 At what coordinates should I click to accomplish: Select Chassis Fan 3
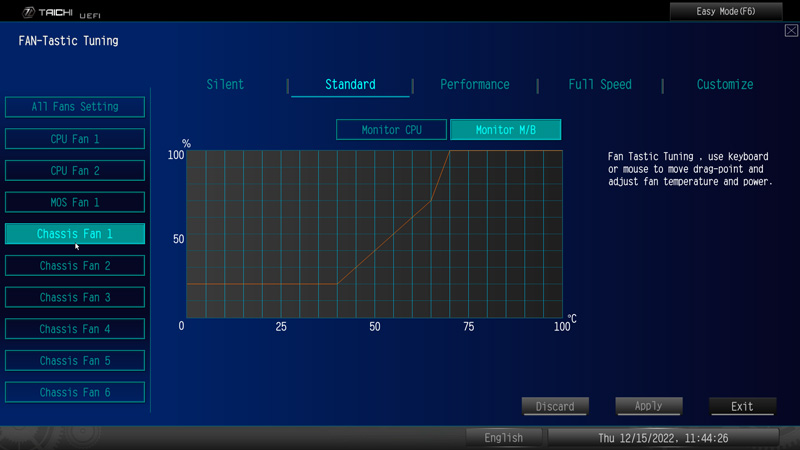75,297
